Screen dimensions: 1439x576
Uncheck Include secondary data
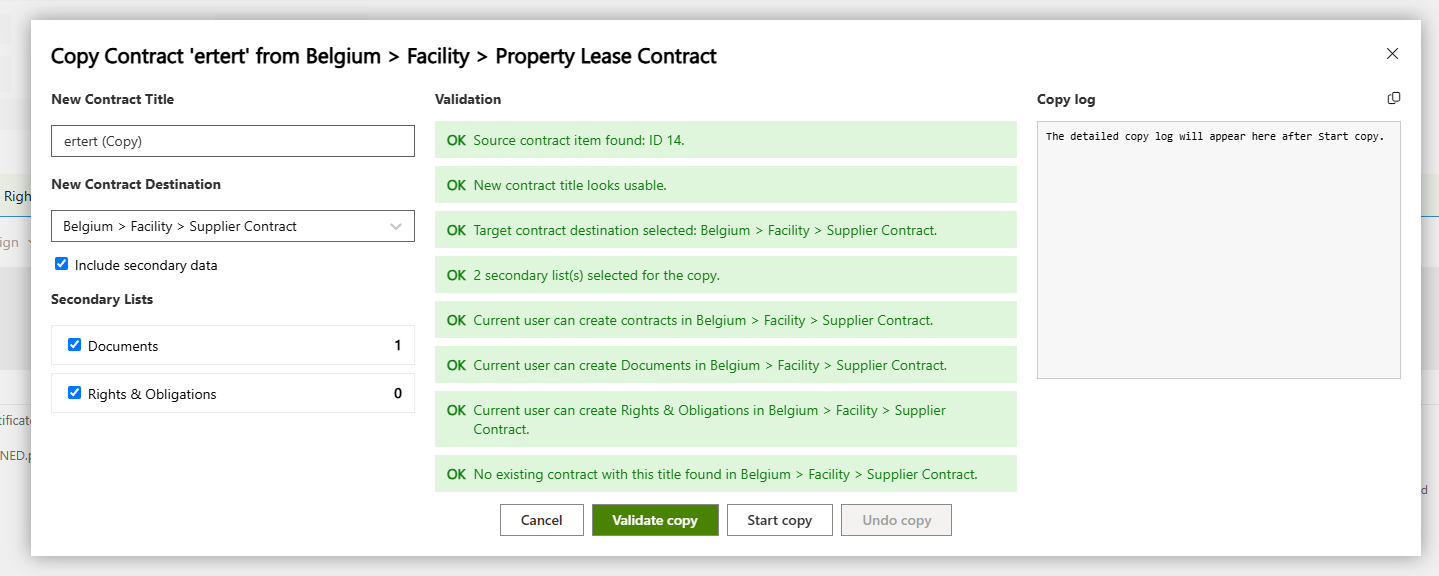[x=61, y=264]
